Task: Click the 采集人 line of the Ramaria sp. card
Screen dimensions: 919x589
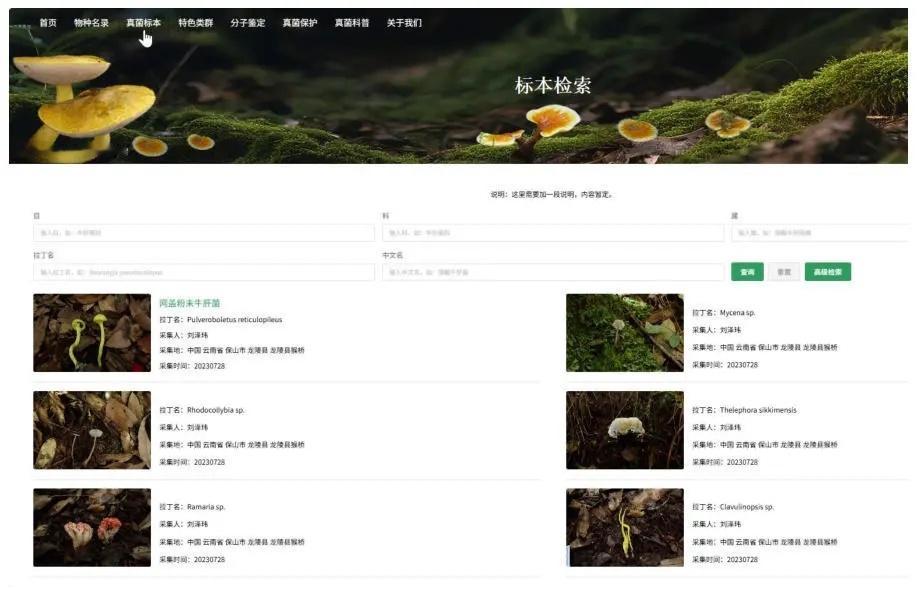Action: (x=183, y=525)
